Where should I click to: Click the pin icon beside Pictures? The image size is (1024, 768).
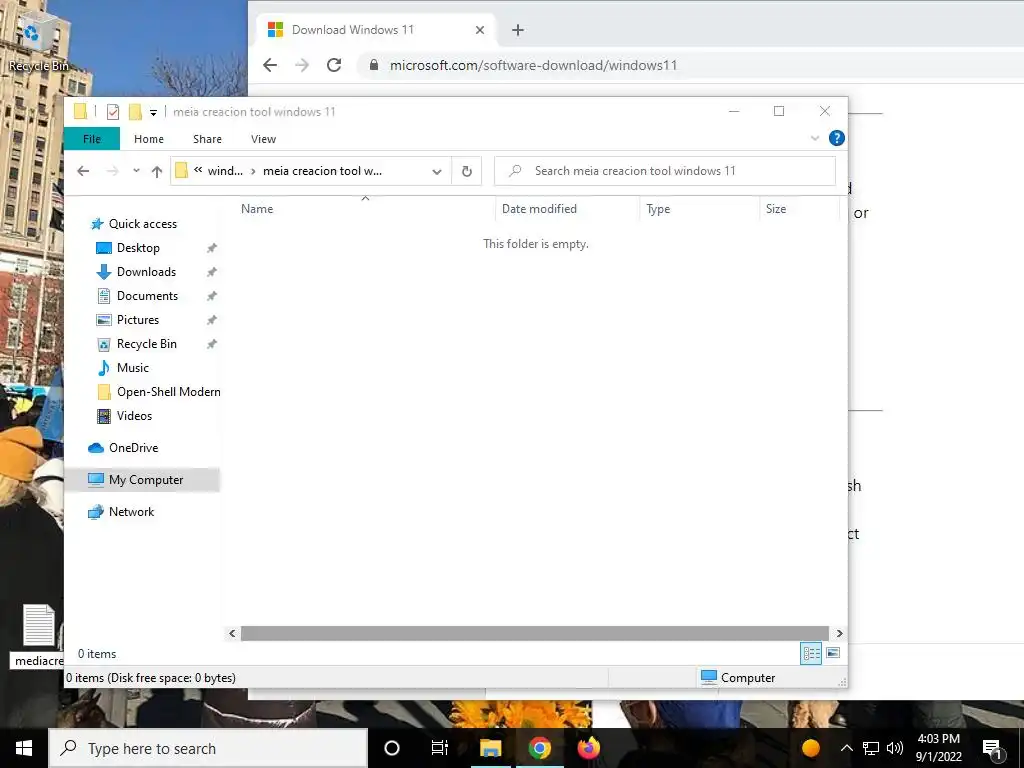[212, 320]
